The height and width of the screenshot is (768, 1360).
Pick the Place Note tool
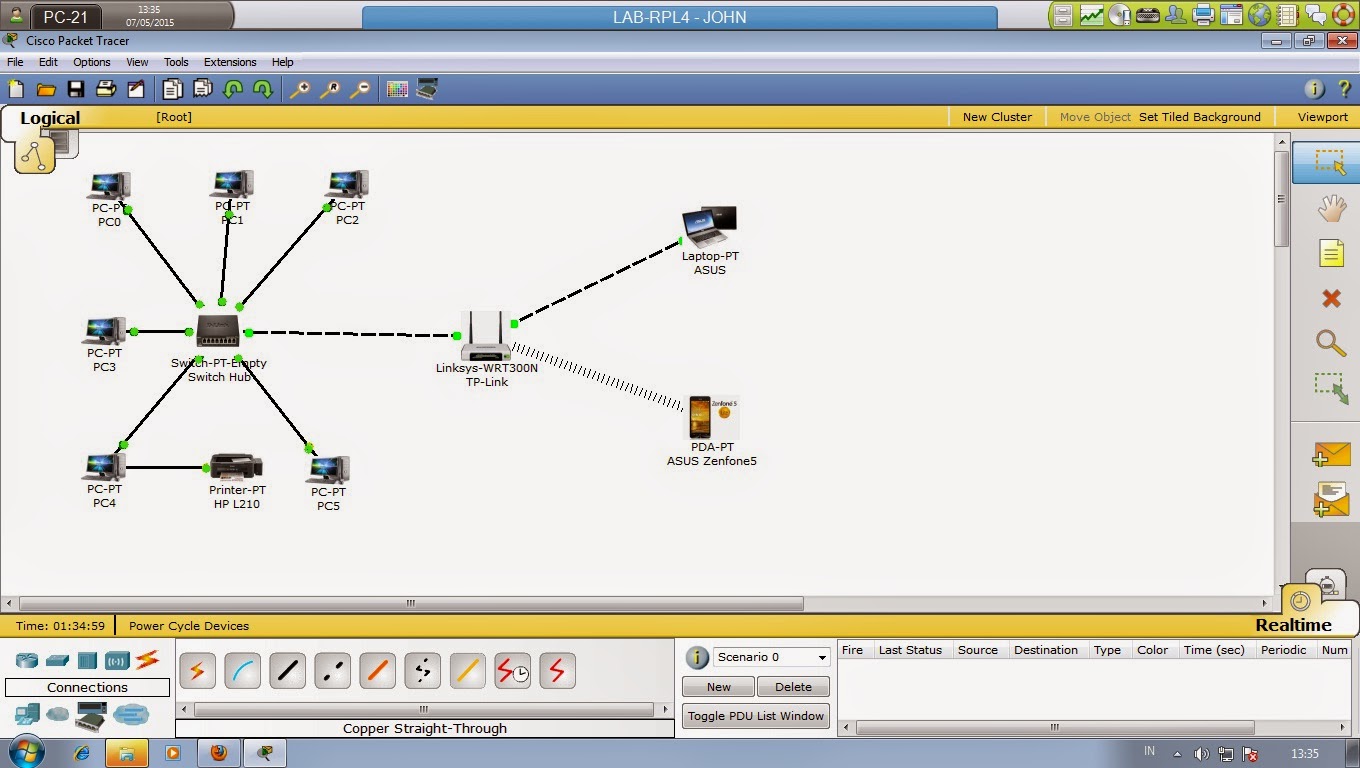pyautogui.click(x=1331, y=253)
